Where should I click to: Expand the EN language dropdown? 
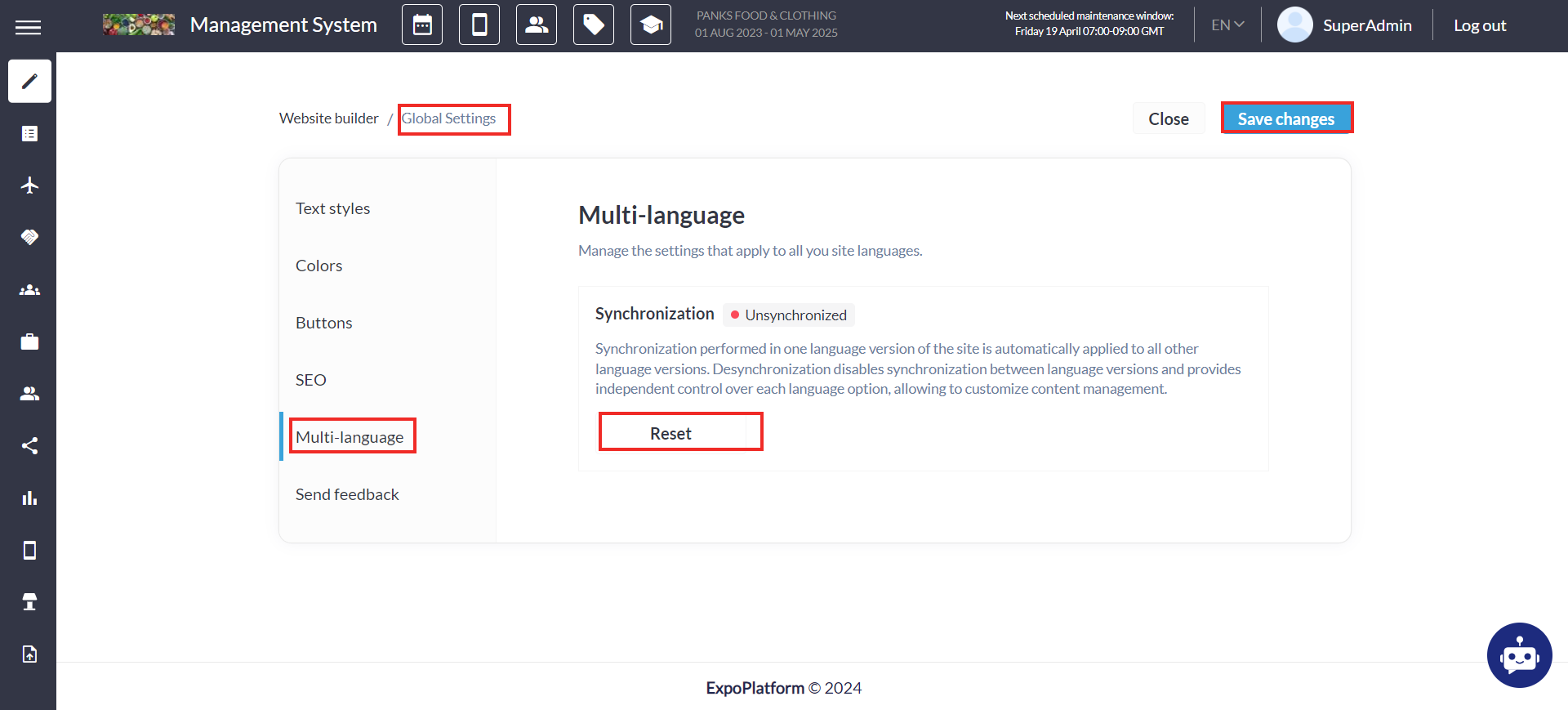1227,25
